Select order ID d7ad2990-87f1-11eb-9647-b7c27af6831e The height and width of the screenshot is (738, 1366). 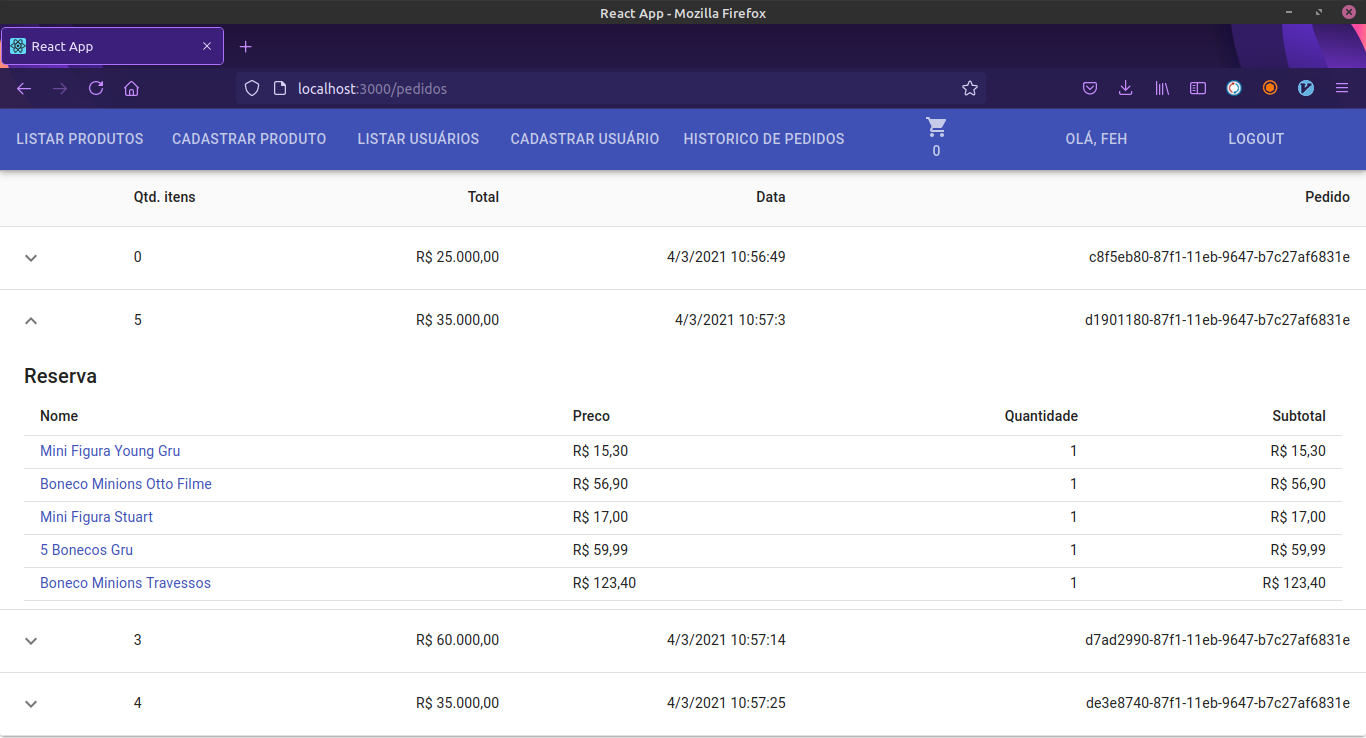pos(1217,640)
